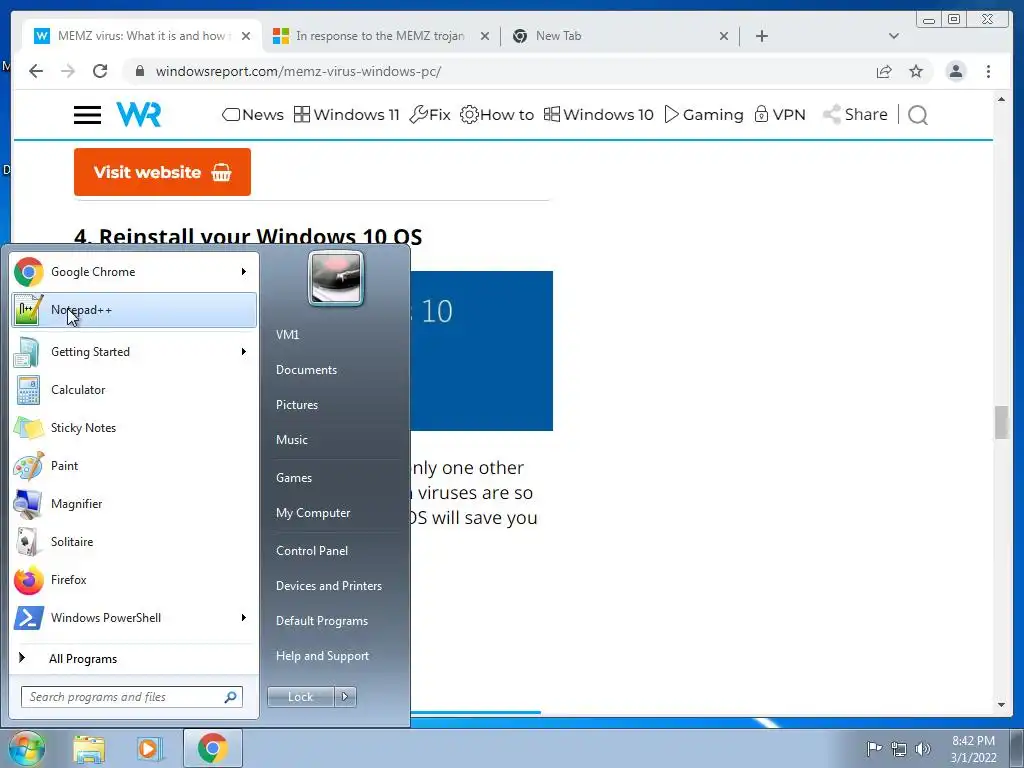Open Windows PowerShell entry

pos(134,618)
